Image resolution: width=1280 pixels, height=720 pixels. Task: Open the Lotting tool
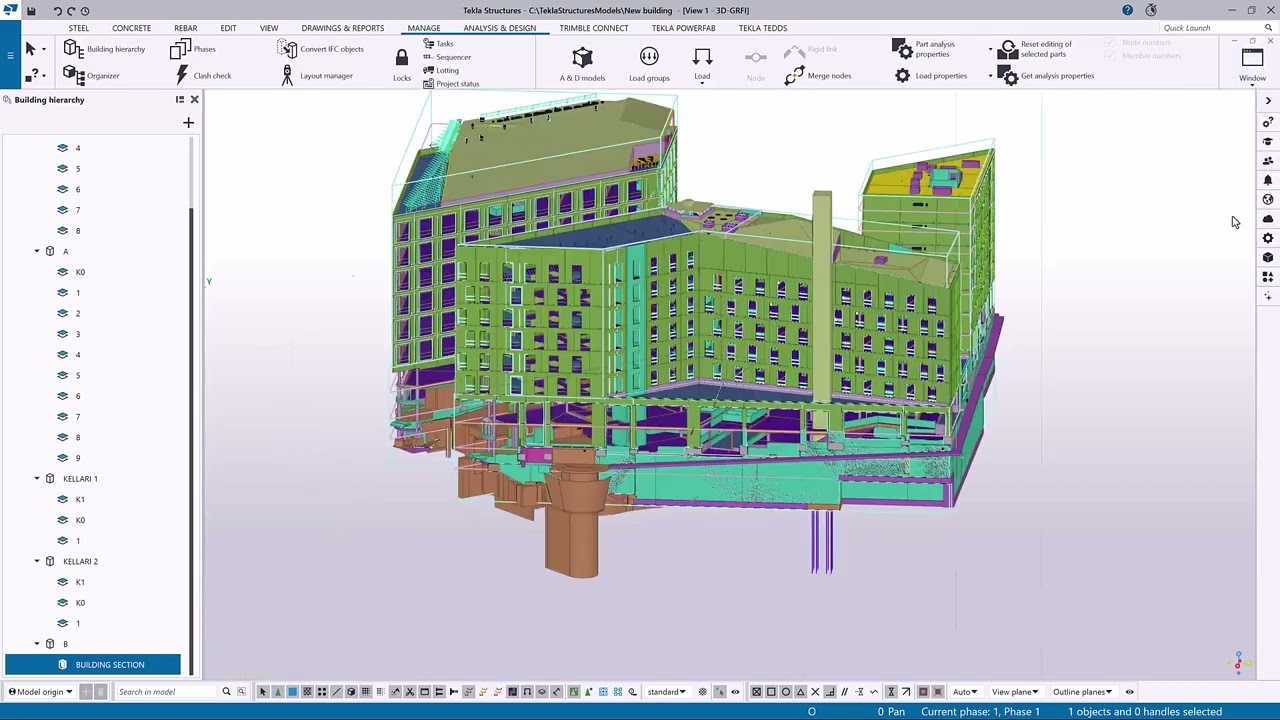(x=441, y=70)
